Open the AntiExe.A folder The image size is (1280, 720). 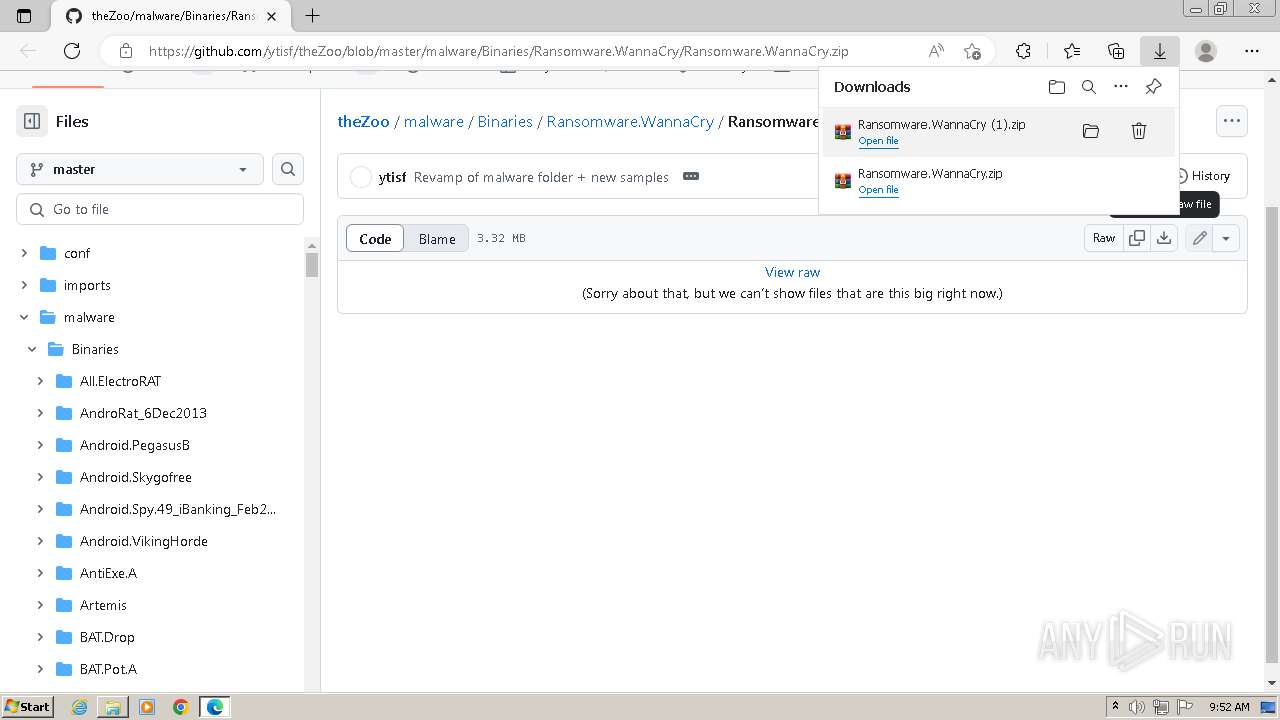tap(108, 573)
